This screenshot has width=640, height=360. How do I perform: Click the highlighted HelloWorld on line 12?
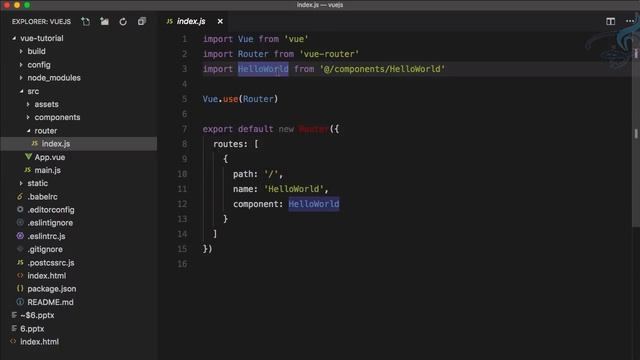pos(314,204)
